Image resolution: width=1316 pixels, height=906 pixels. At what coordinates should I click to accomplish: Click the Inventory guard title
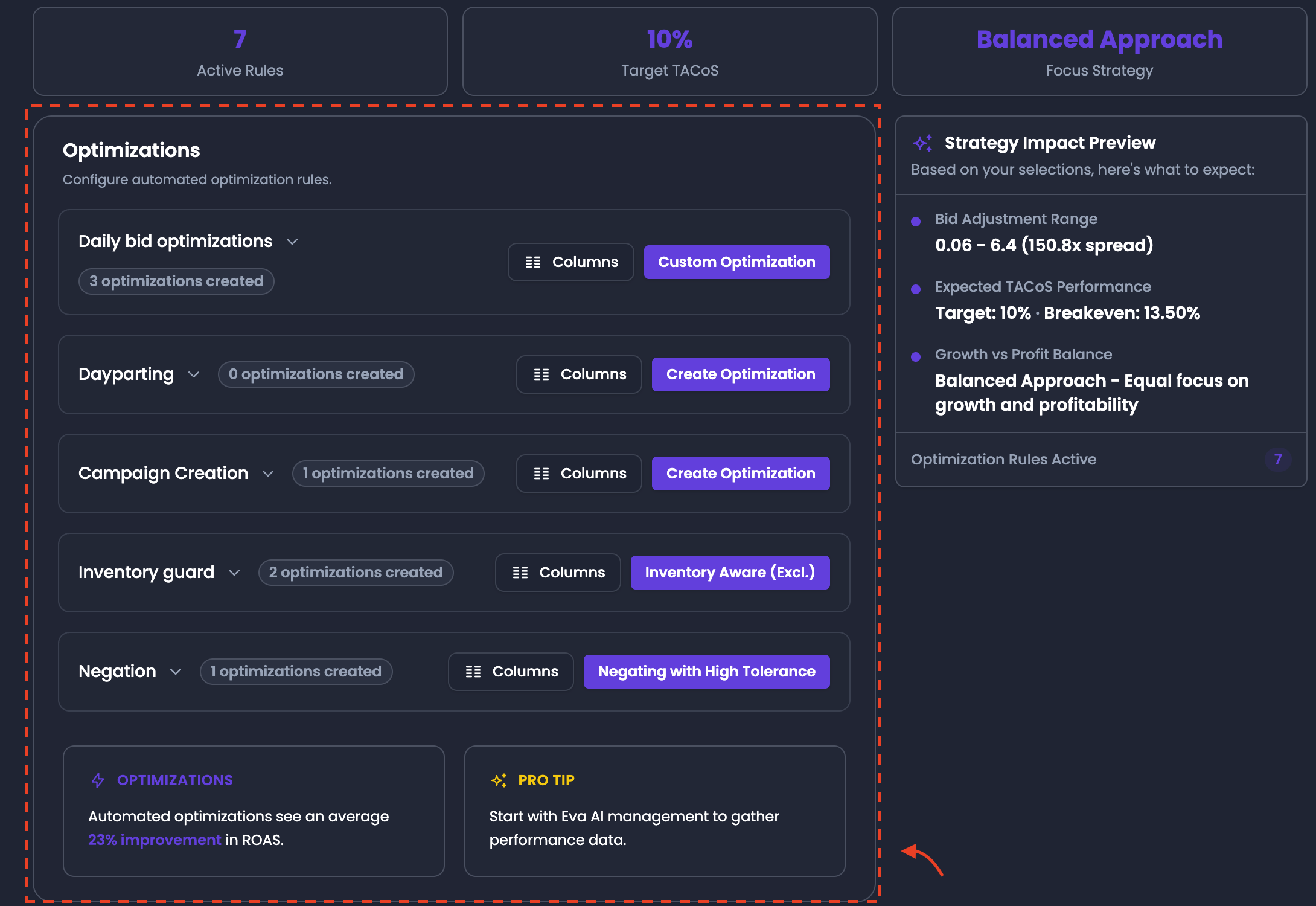click(147, 573)
